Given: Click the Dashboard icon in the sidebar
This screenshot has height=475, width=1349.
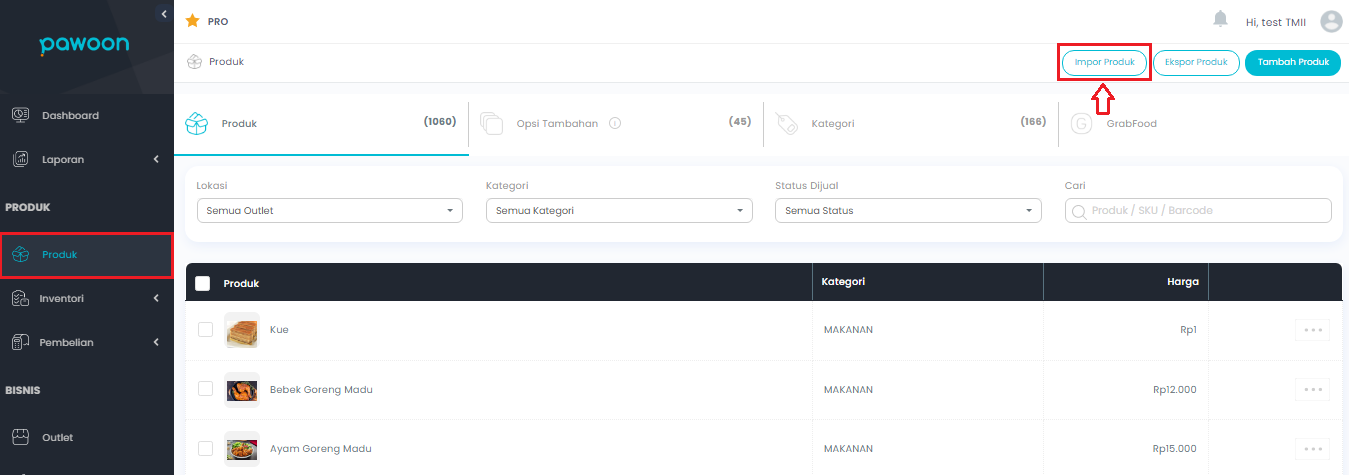Looking at the screenshot, I should point(20,115).
